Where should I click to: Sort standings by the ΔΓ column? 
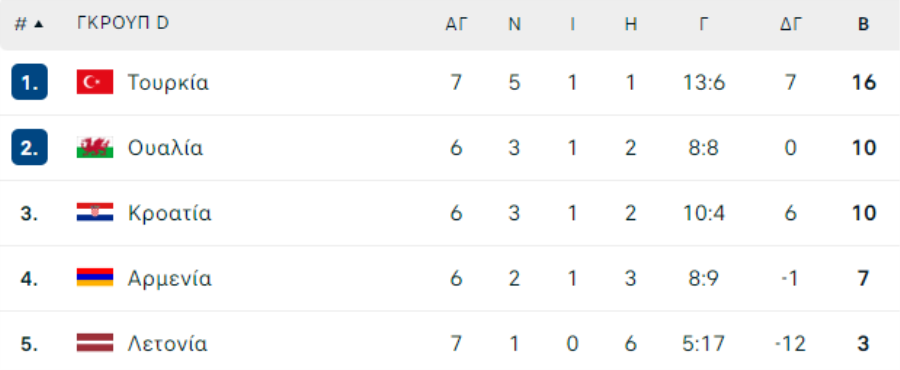click(790, 24)
